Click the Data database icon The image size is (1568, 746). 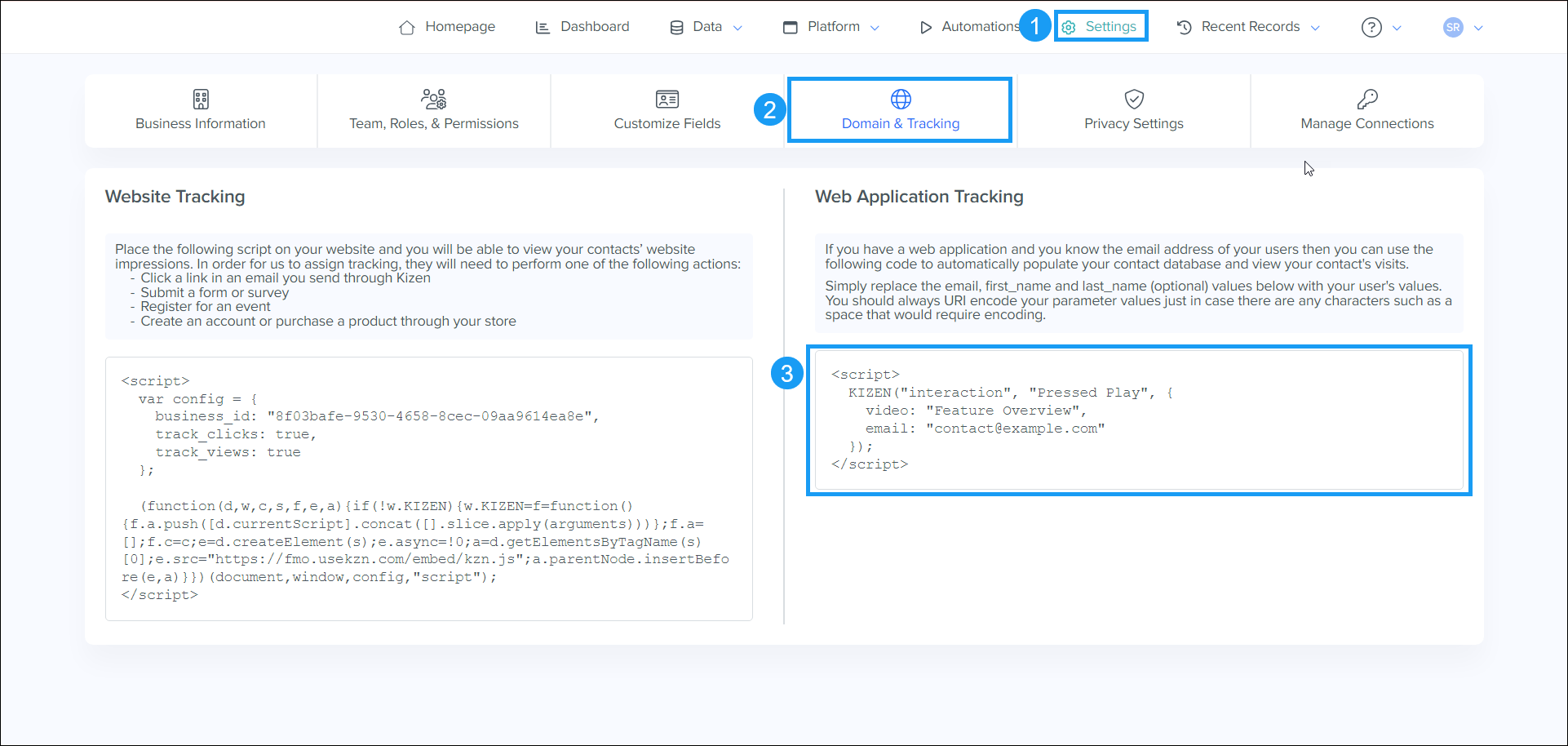click(676, 28)
